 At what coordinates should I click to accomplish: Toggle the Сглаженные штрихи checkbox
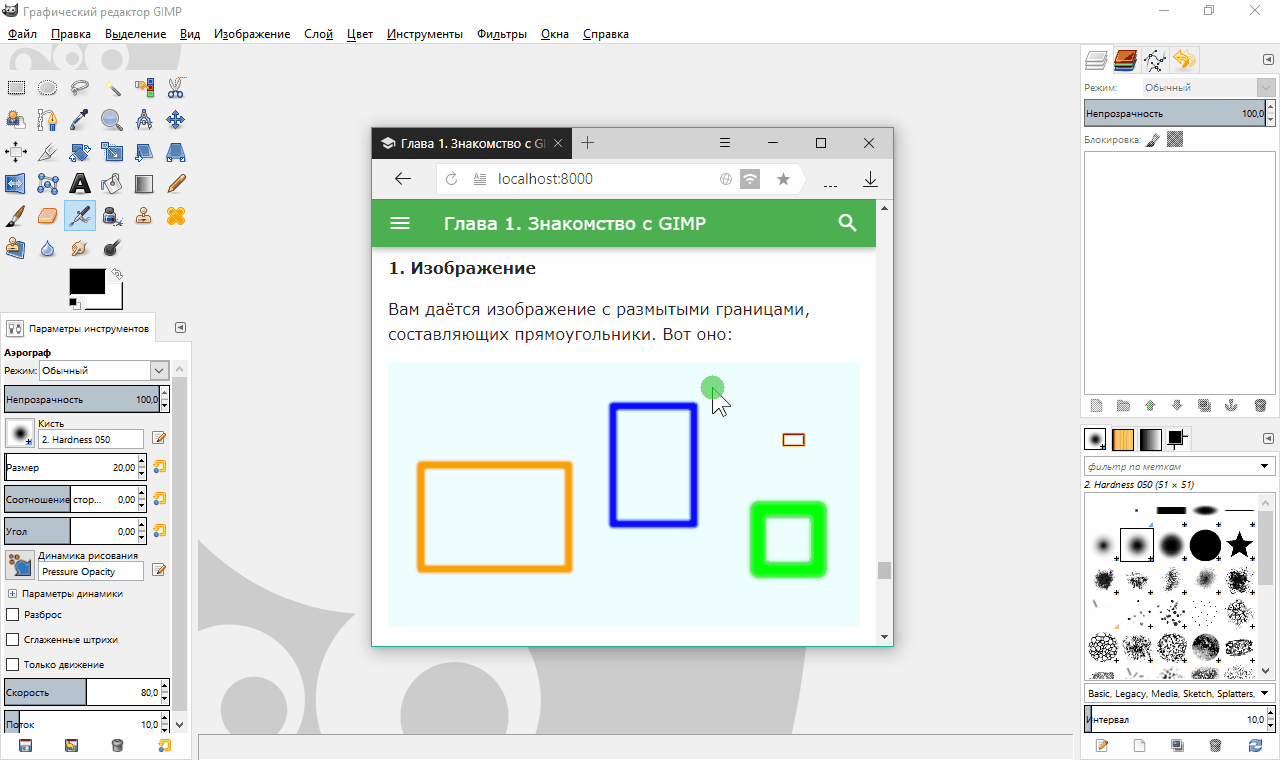point(13,640)
